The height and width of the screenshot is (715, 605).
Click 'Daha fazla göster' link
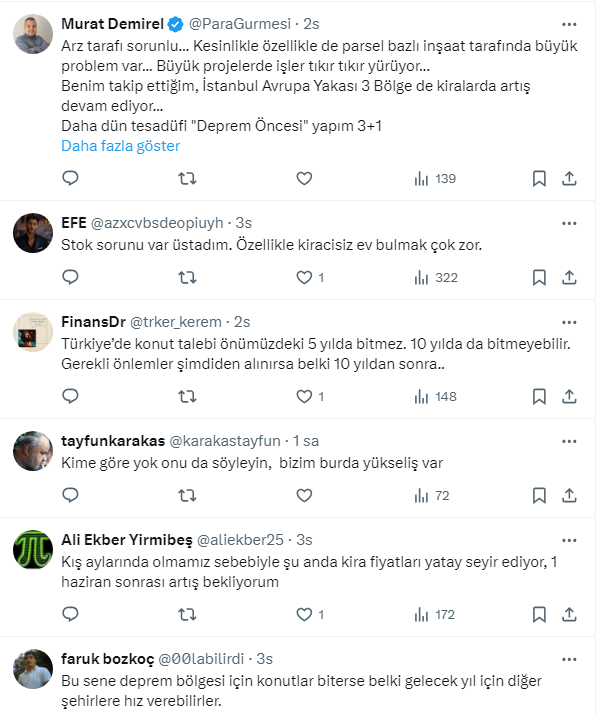pos(120,145)
